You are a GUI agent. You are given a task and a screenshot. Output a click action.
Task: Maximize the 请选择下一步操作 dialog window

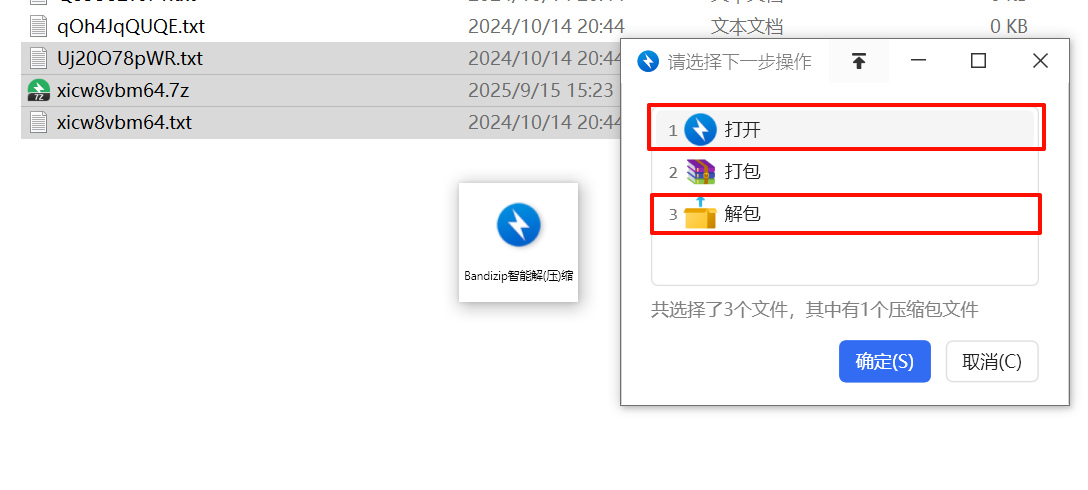978,61
